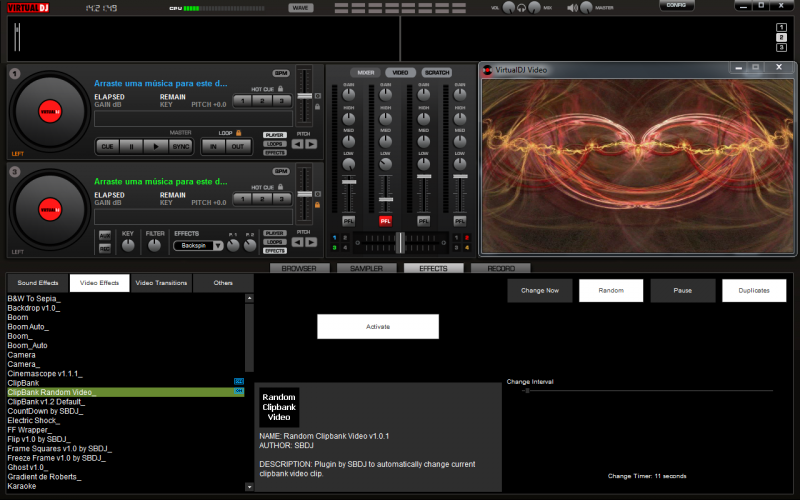
Task: Select waveform zoom level 3
Action: (x=781, y=47)
